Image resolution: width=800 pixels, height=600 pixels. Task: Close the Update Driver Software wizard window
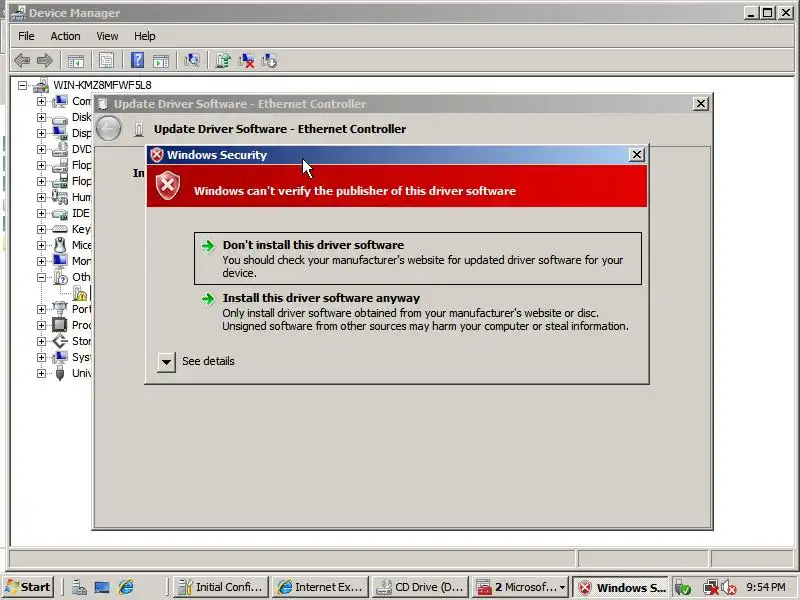tap(701, 104)
